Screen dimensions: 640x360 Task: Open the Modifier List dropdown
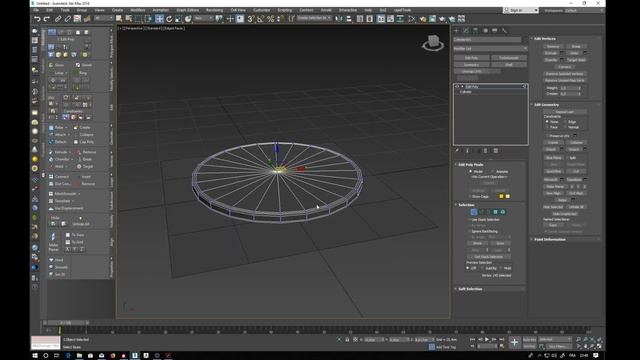point(490,49)
